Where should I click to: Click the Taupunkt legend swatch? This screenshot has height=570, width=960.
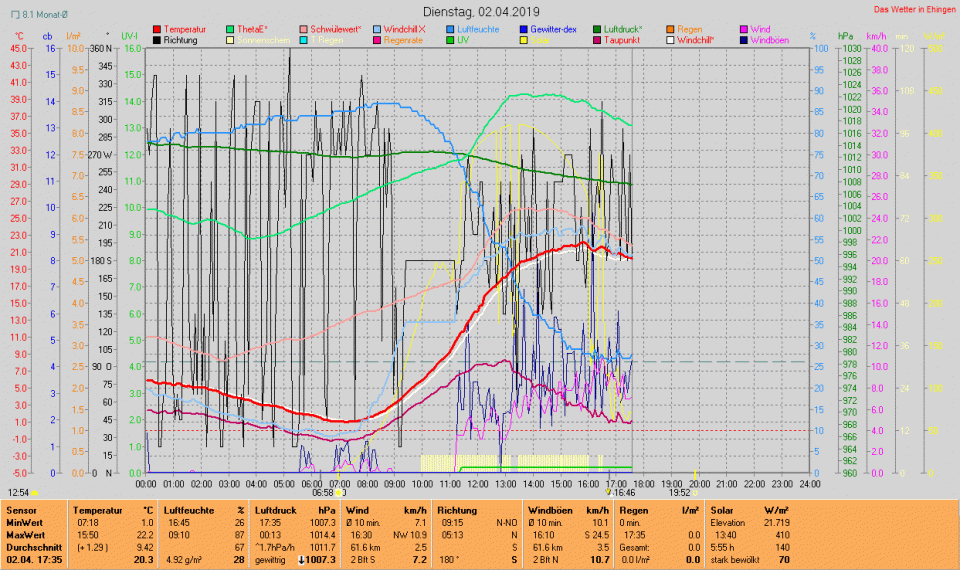(x=599, y=41)
